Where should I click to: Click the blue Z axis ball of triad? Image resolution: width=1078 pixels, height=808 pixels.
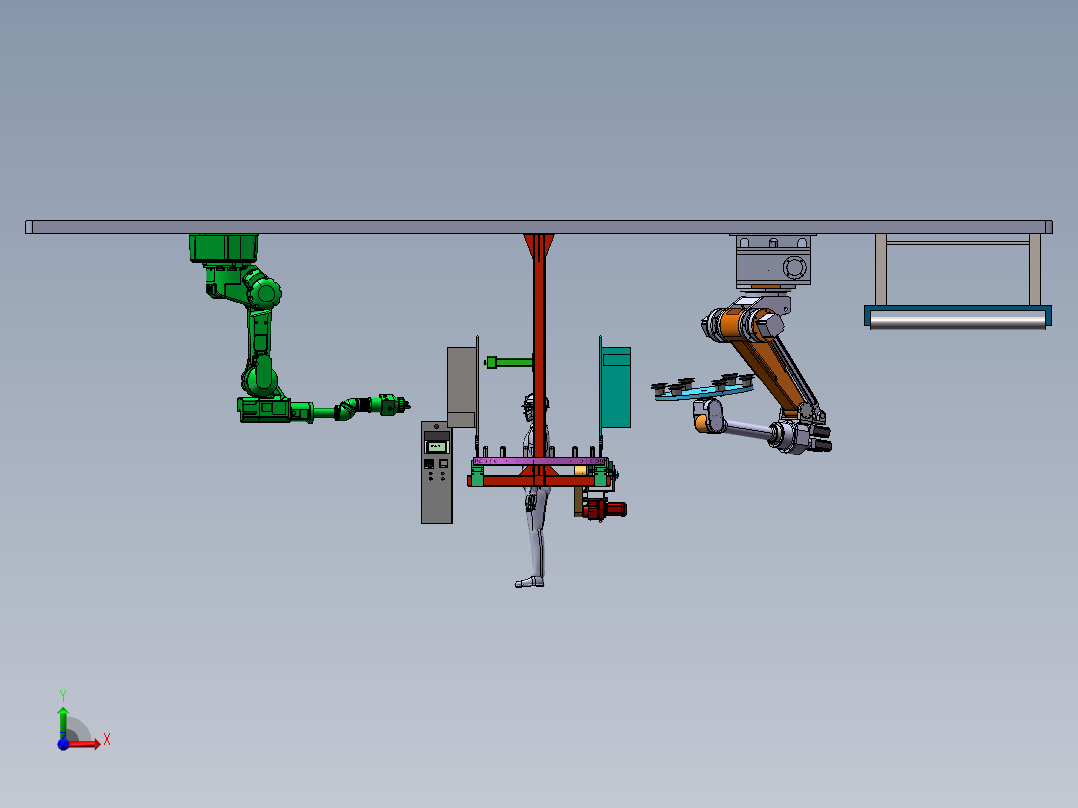click(x=63, y=744)
